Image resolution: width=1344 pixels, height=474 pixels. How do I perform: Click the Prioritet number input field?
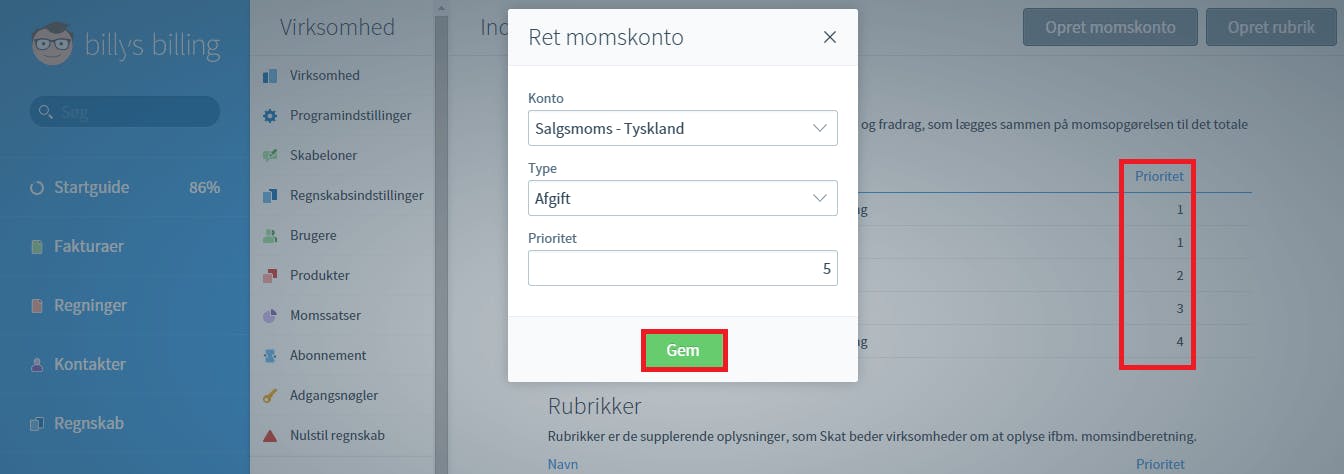[x=683, y=268]
